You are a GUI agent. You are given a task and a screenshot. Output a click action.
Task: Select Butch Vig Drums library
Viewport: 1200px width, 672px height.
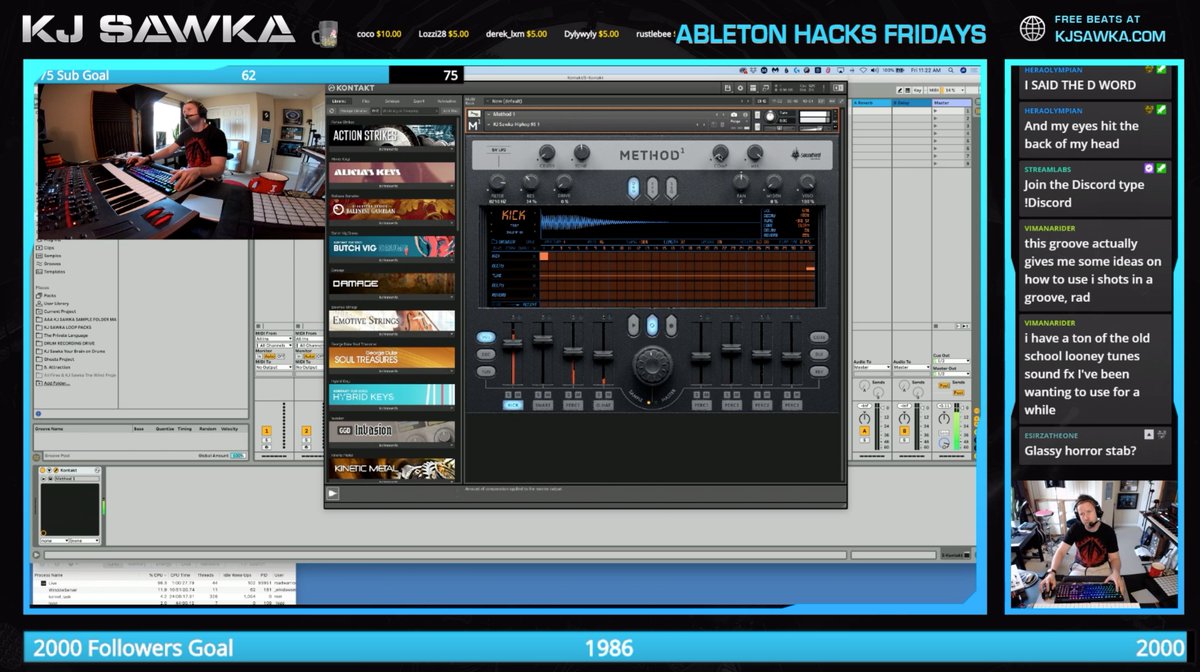point(392,247)
